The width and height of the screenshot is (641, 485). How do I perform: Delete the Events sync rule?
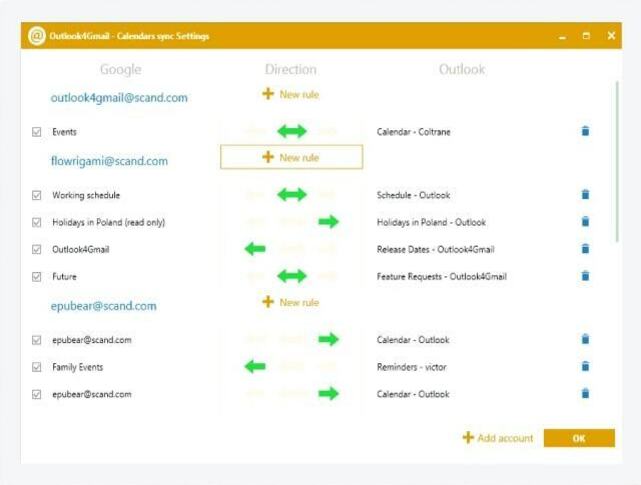coord(585,131)
